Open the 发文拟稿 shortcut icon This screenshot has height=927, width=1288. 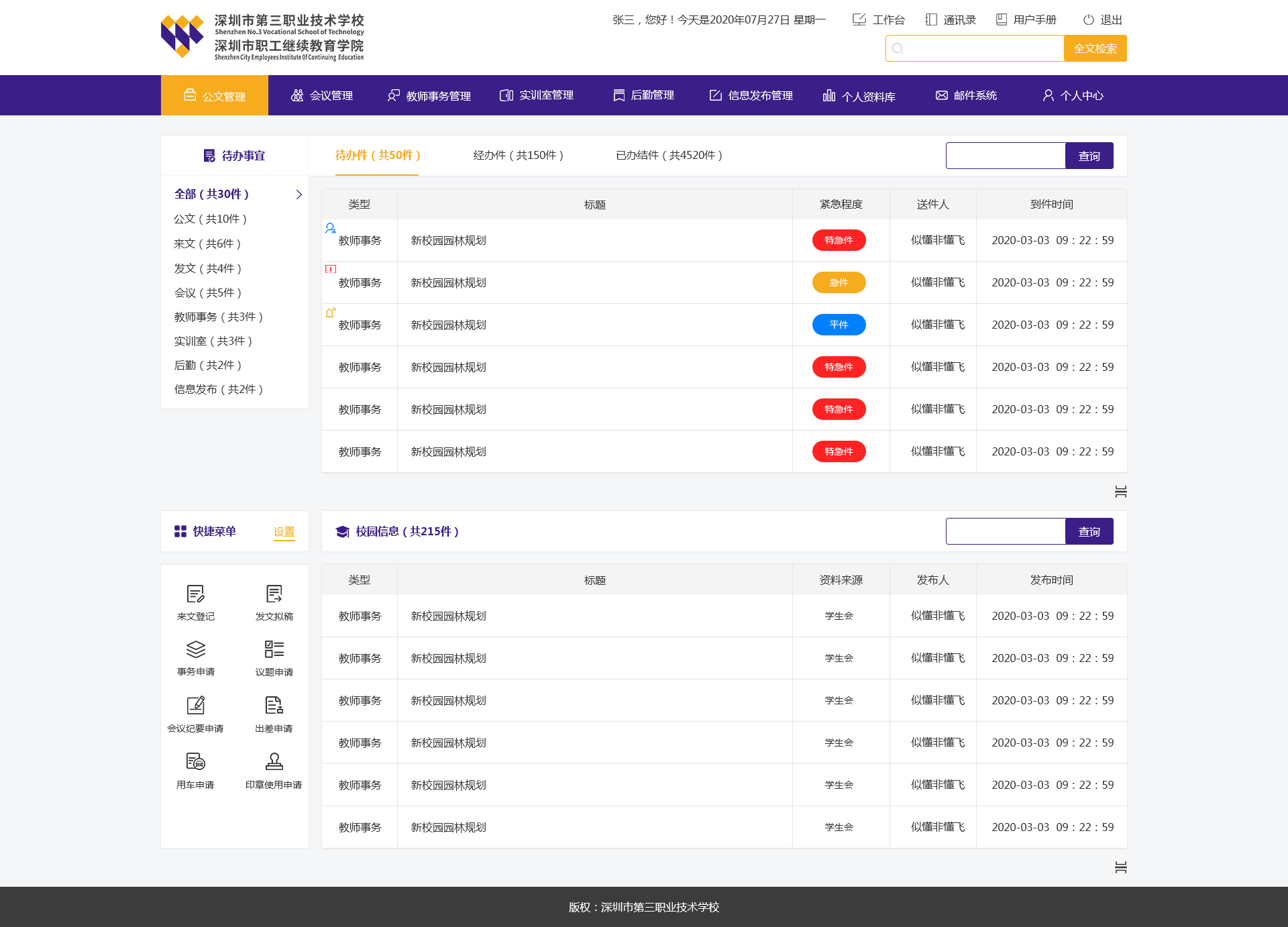274,594
